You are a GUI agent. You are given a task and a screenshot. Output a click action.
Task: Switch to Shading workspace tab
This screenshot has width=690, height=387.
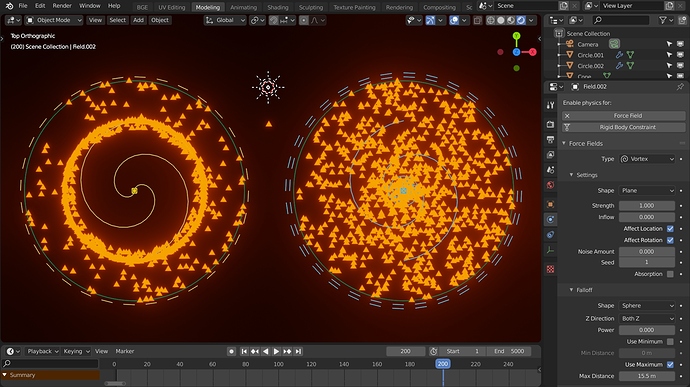click(x=278, y=7)
